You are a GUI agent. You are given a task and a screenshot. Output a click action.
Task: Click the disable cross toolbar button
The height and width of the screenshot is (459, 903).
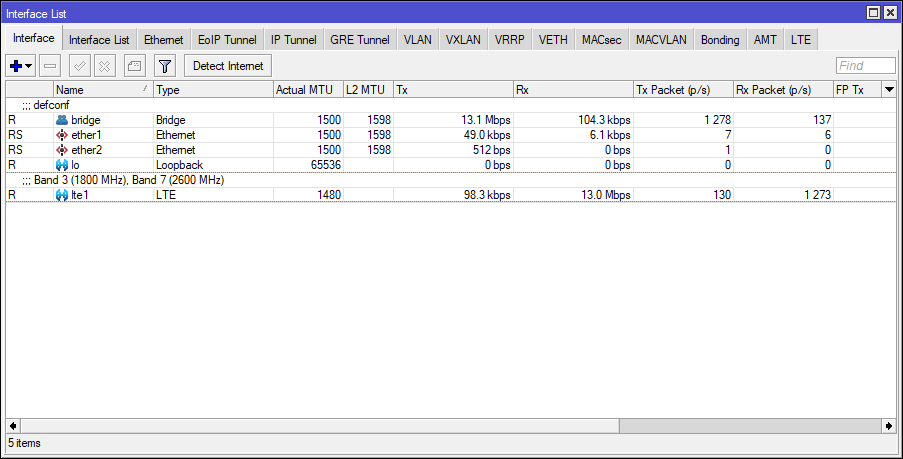[x=104, y=66]
